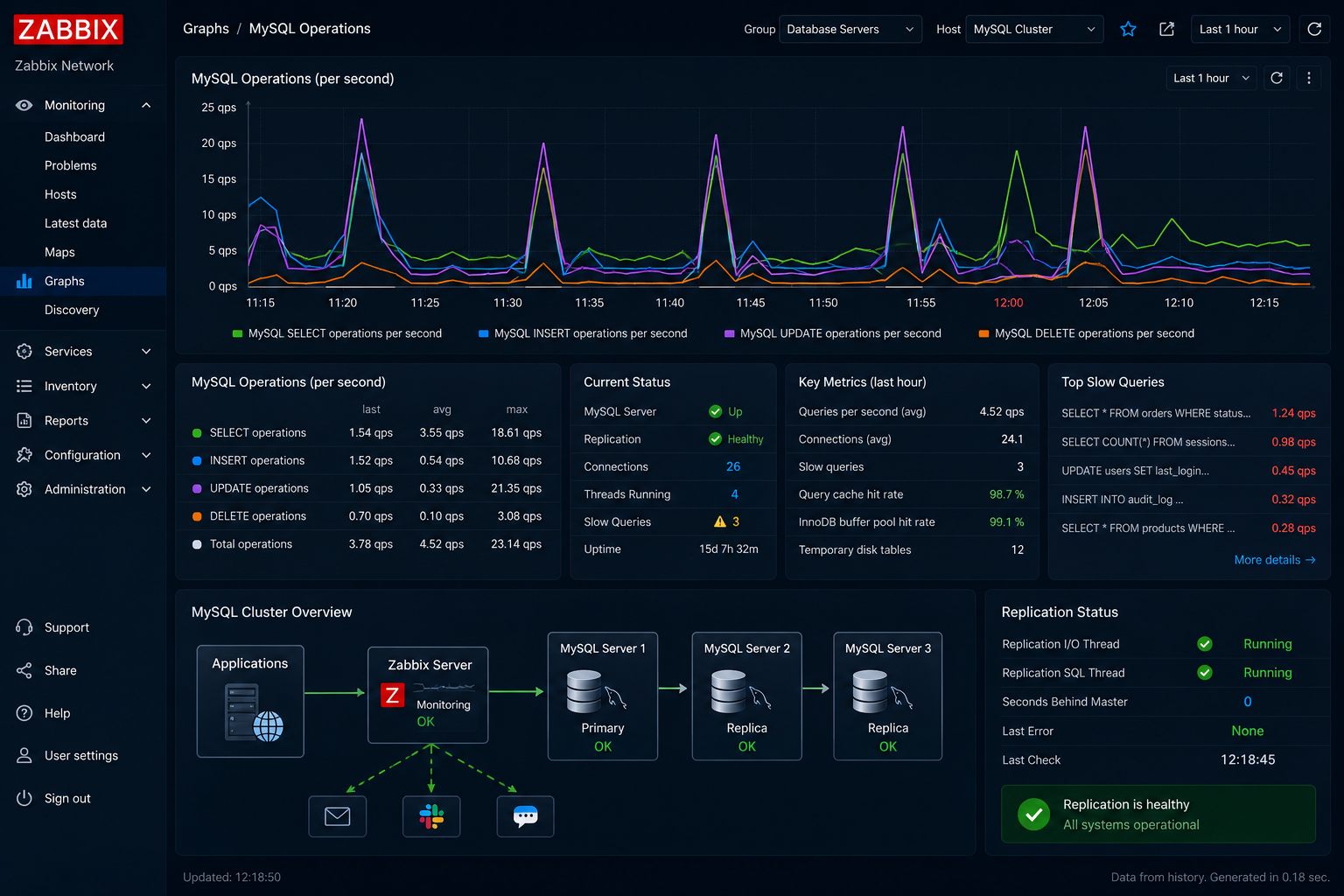Click the More details link

(1275, 560)
